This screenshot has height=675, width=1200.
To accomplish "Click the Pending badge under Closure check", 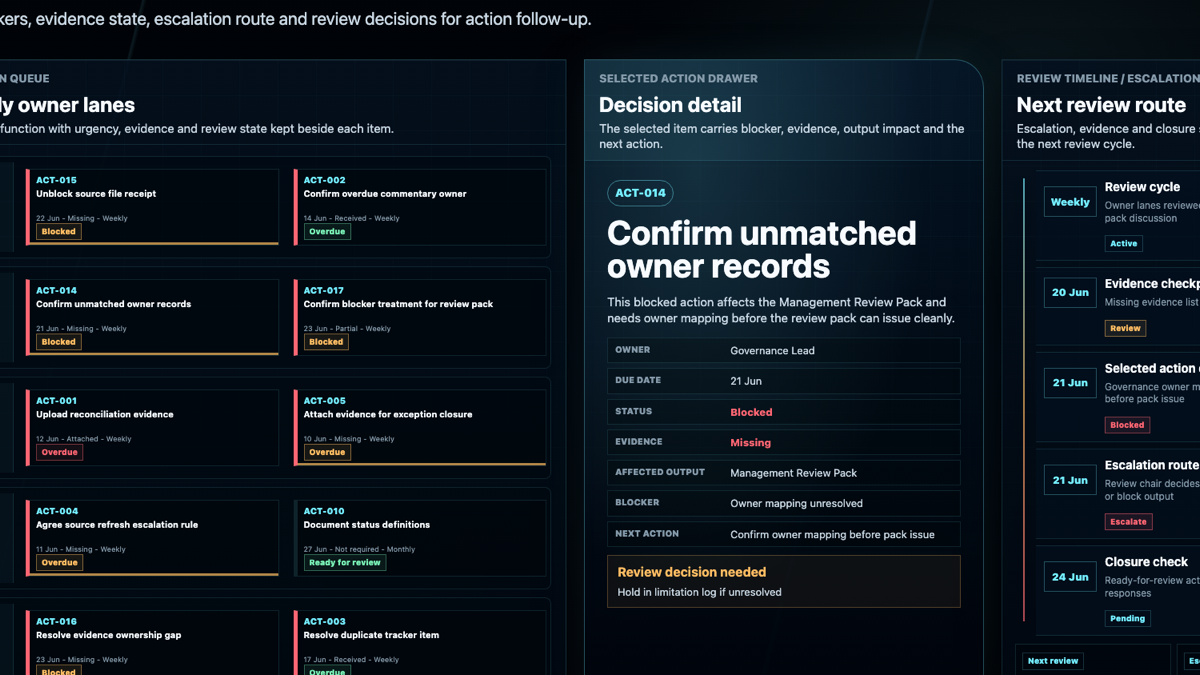I will tap(1128, 619).
